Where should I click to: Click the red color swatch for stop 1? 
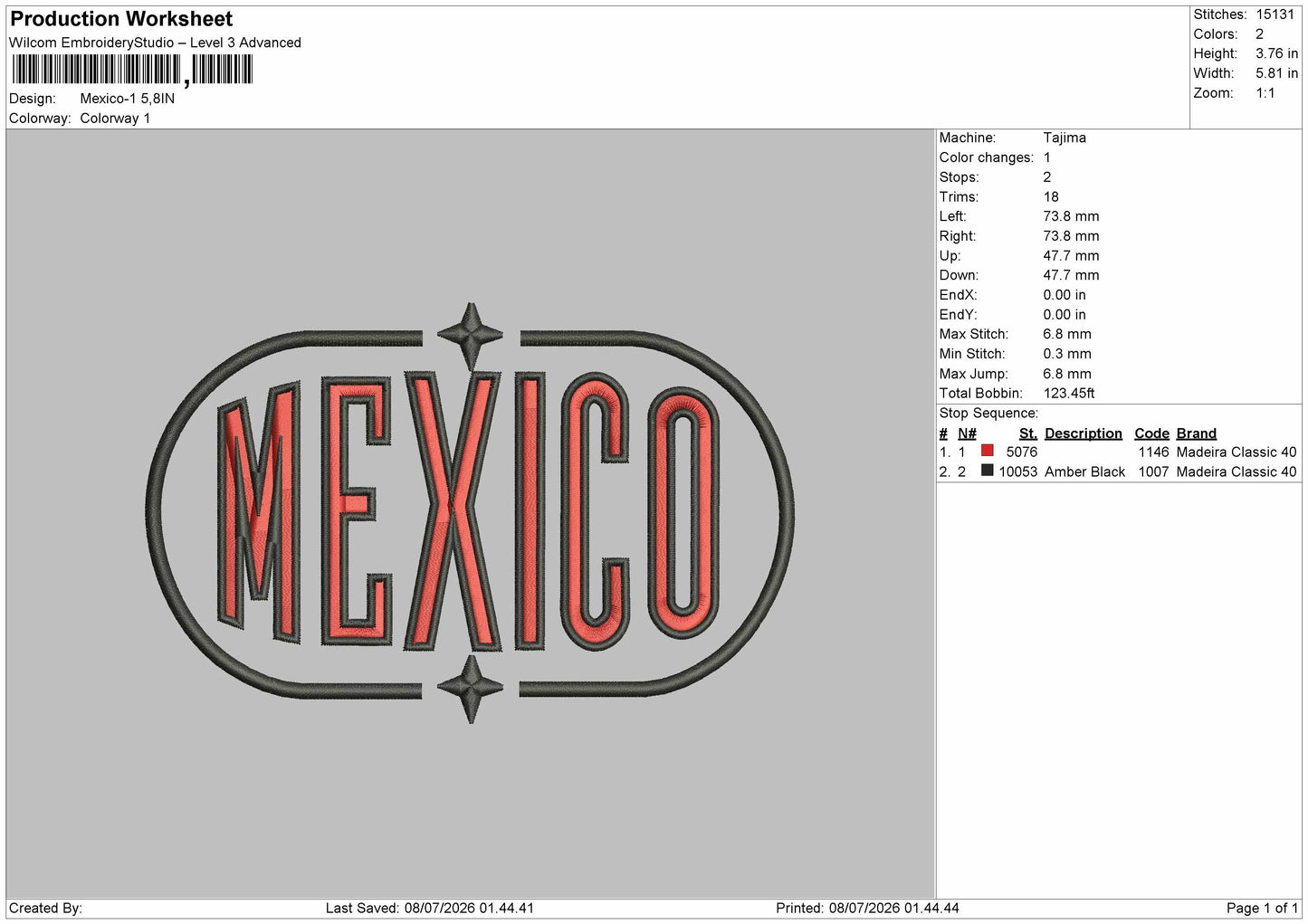click(x=987, y=451)
